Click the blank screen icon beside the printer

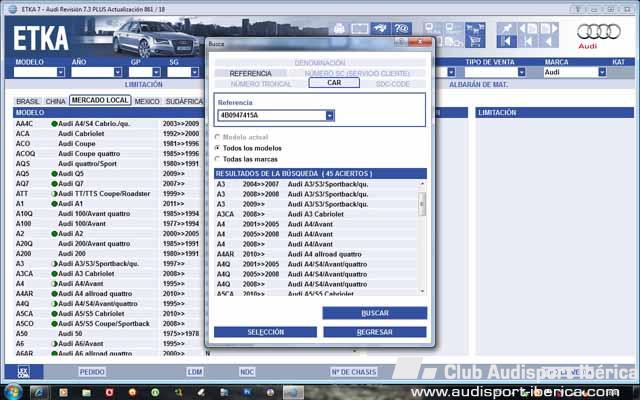pos(360,29)
